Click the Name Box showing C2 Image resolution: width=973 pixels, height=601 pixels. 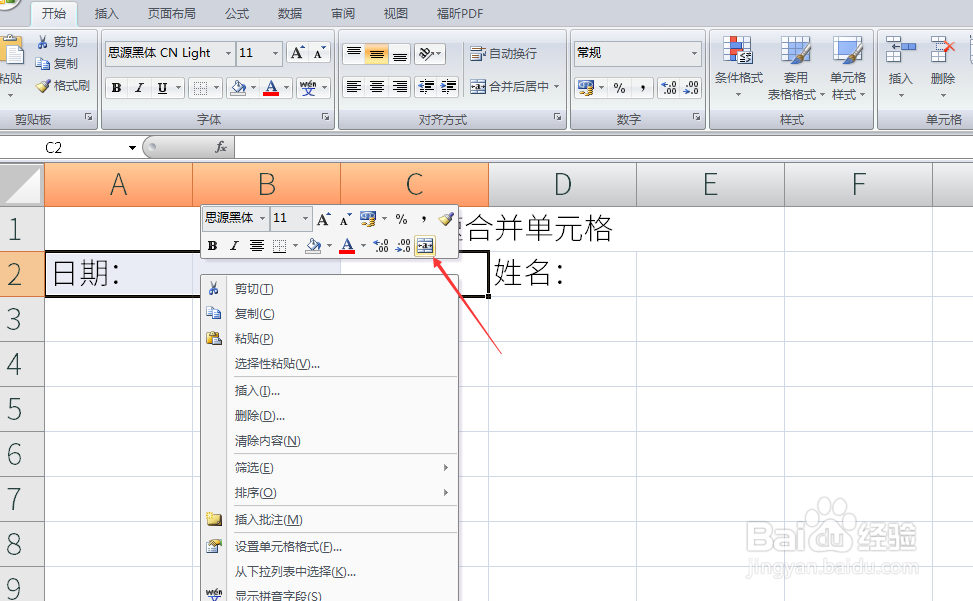(x=60, y=146)
